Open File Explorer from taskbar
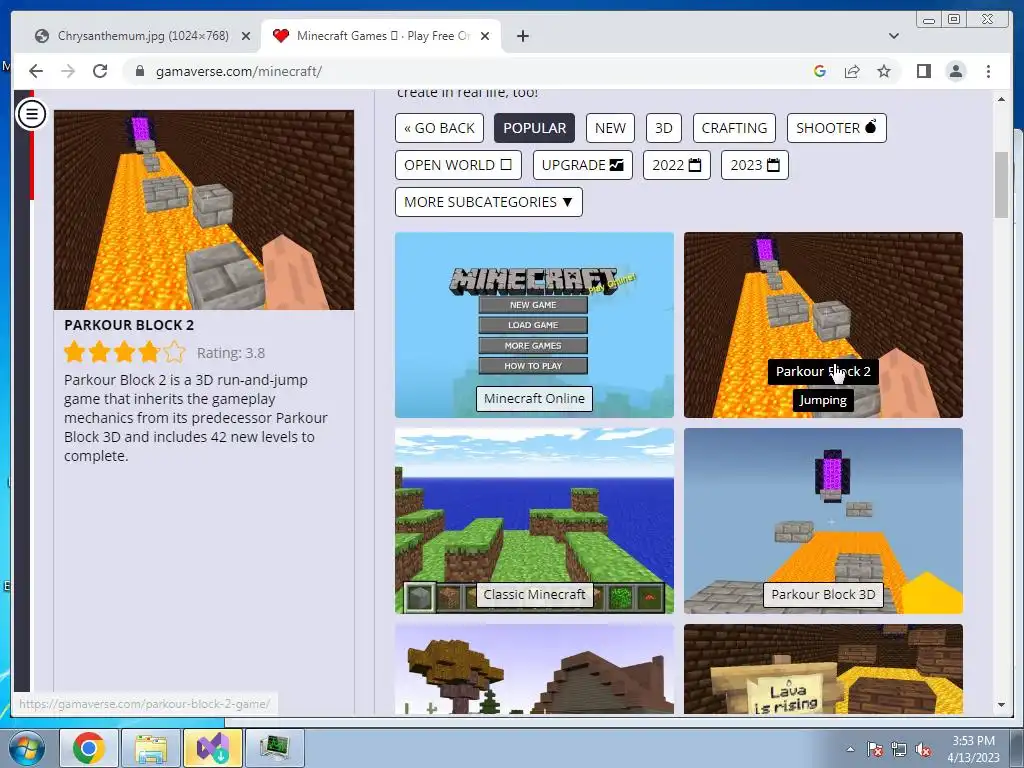Screen dimensions: 1024x768 click(151, 748)
